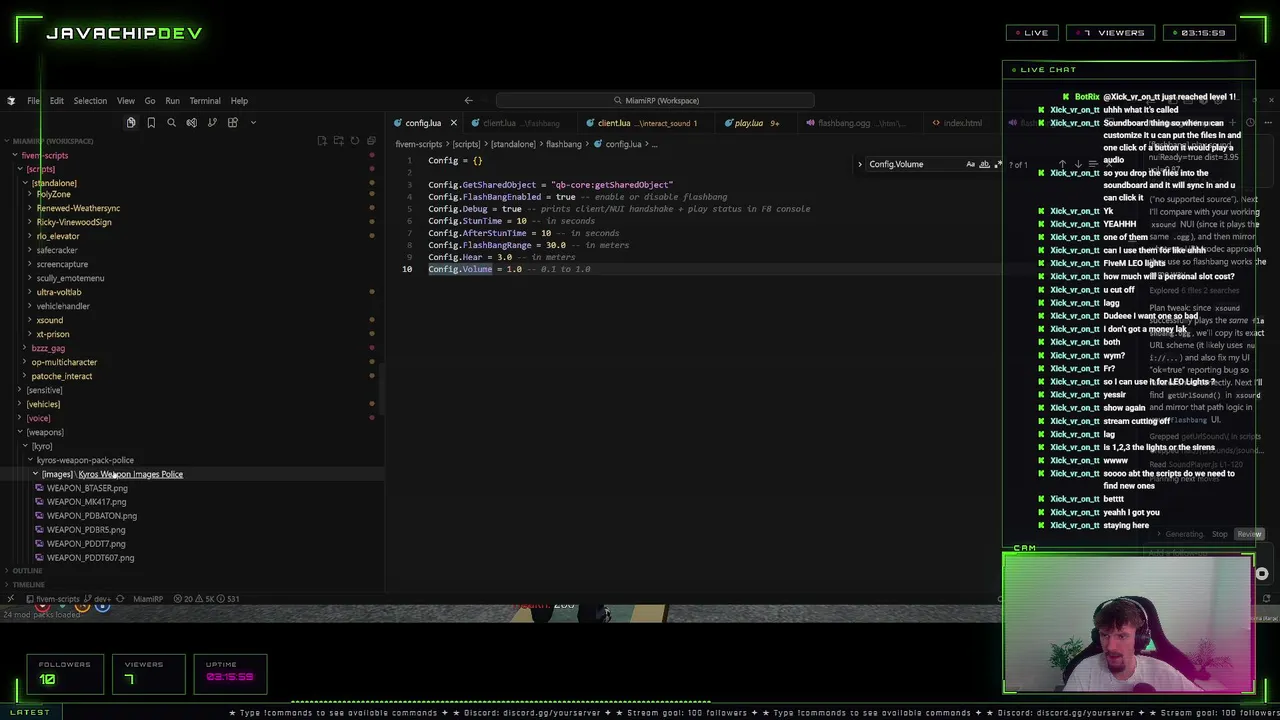Click line 5 Config.Debug code line
Screen dimensions: 1280x720
click(x=619, y=209)
